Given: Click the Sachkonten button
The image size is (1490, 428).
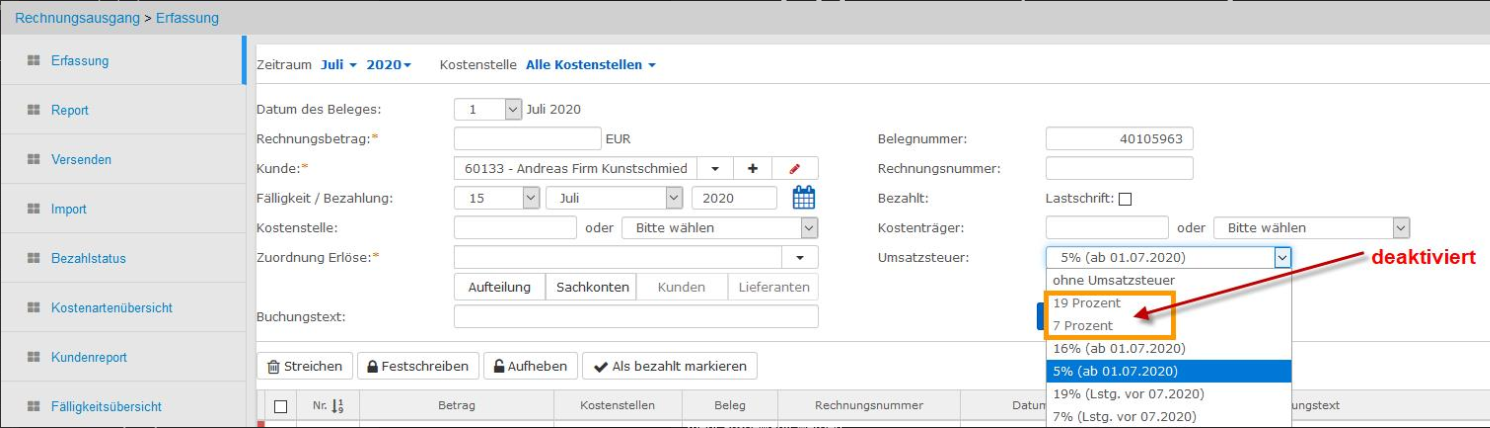Looking at the screenshot, I should point(592,287).
